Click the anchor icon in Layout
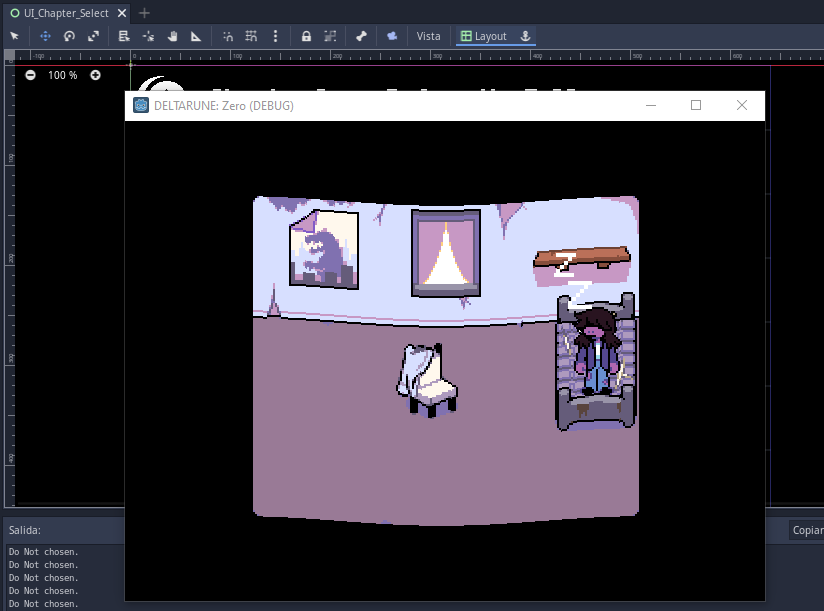Image resolution: width=824 pixels, height=611 pixels. [525, 36]
